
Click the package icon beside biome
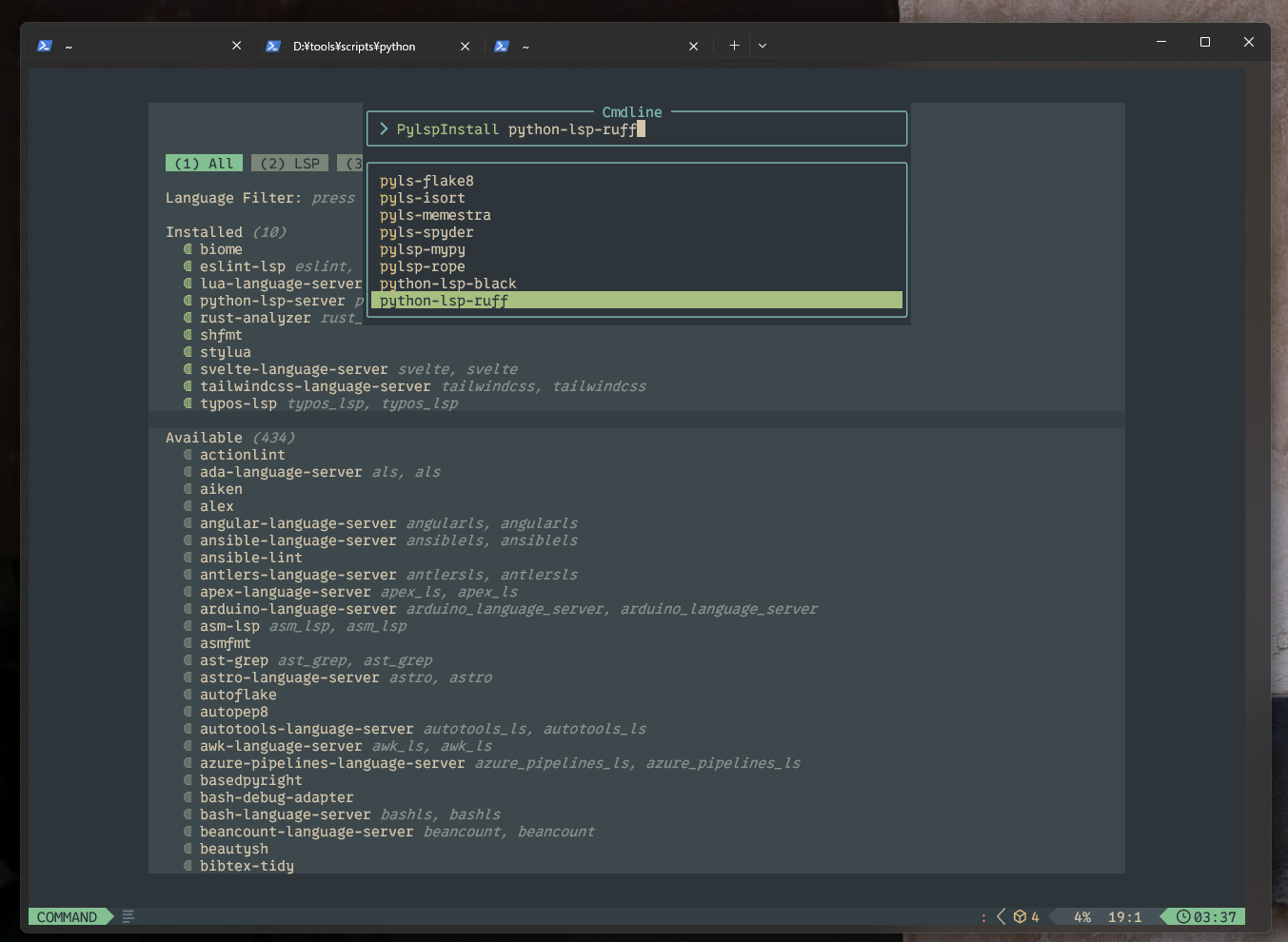click(187, 248)
